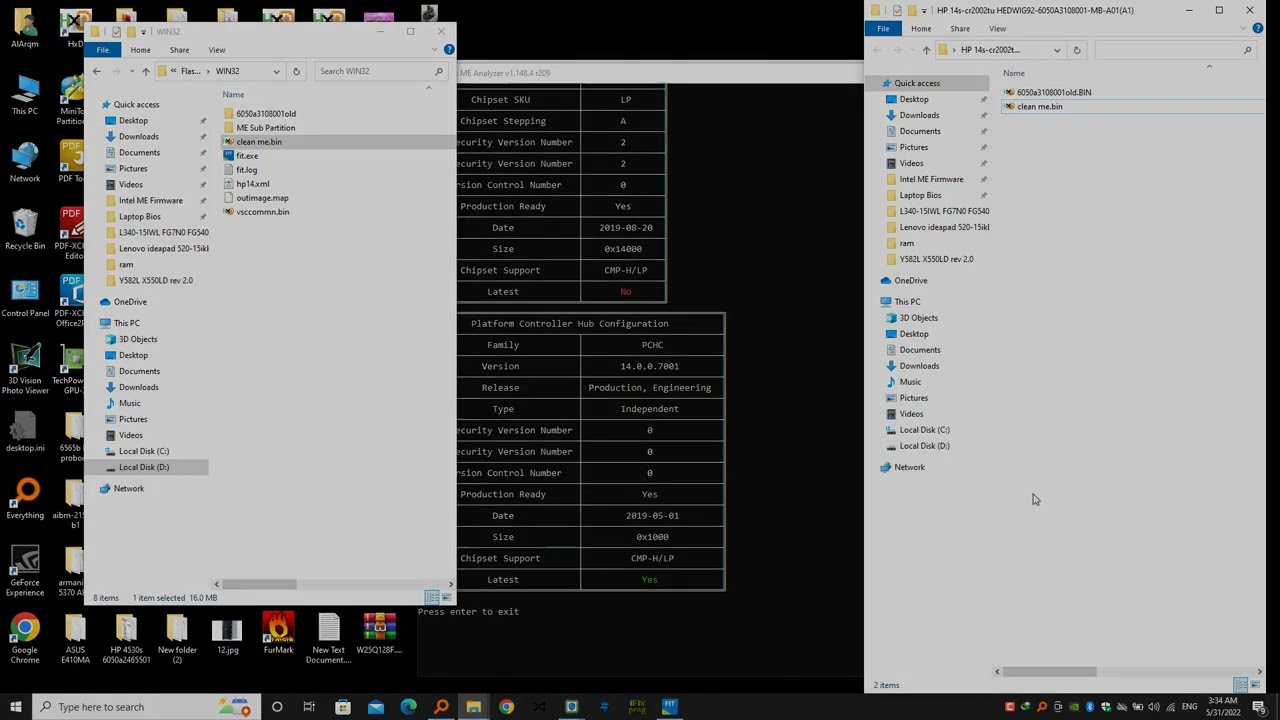Open the Everything search desktop shortcut
Image resolution: width=1280 pixels, height=720 pixels.
tap(25, 500)
